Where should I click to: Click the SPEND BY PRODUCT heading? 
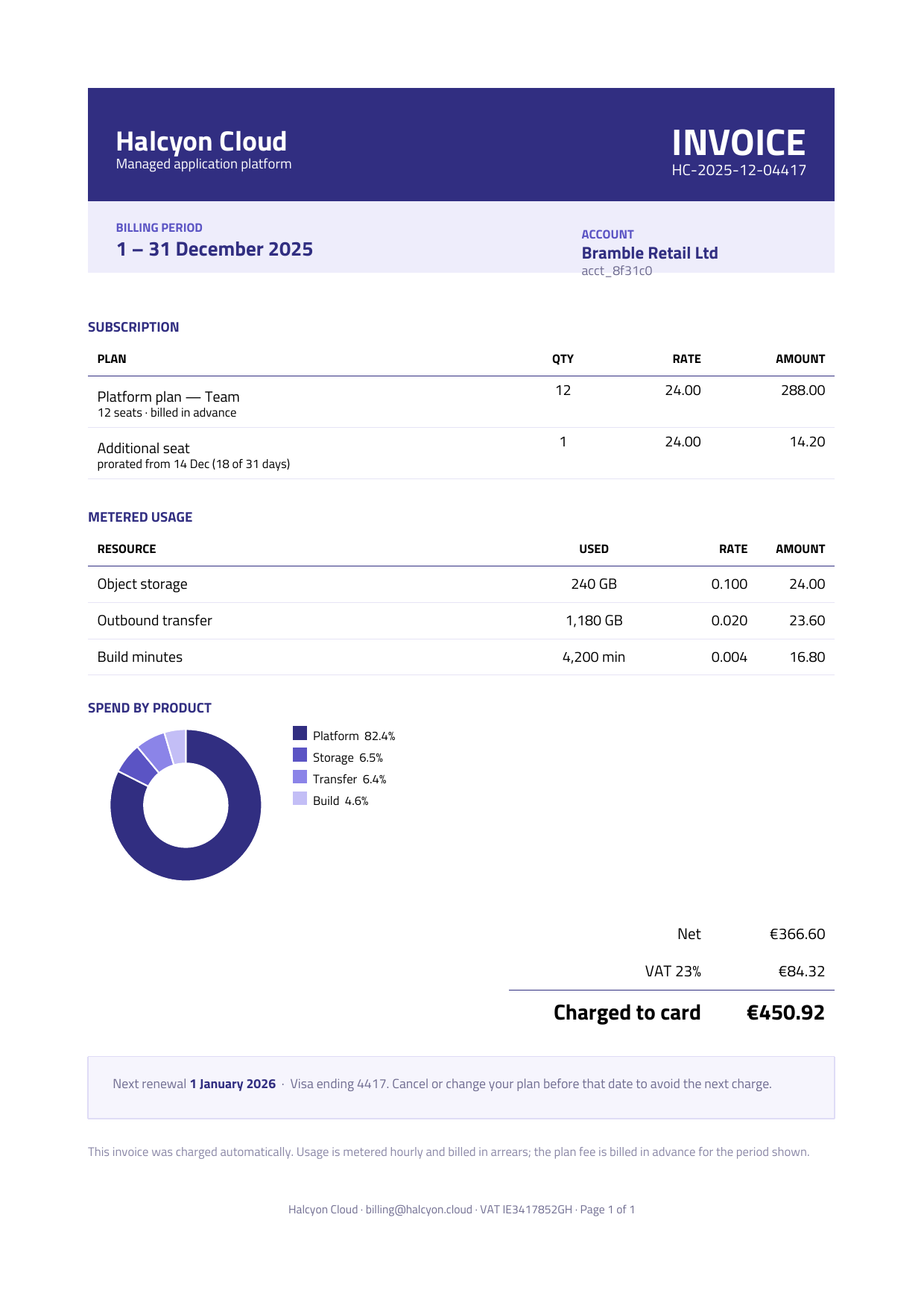pyautogui.click(x=150, y=708)
